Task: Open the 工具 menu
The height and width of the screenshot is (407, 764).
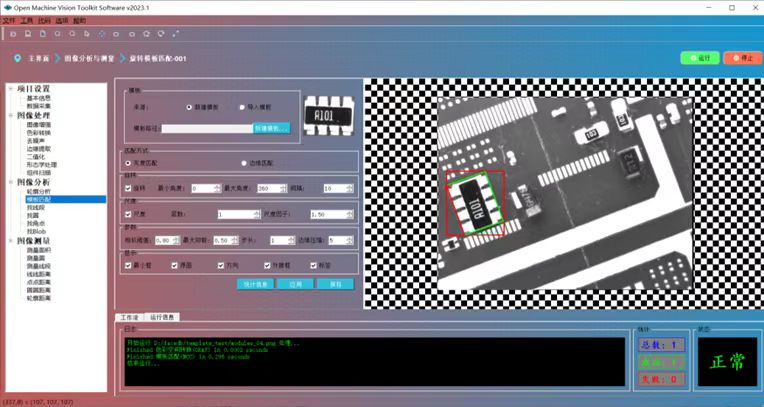Action: [27, 20]
